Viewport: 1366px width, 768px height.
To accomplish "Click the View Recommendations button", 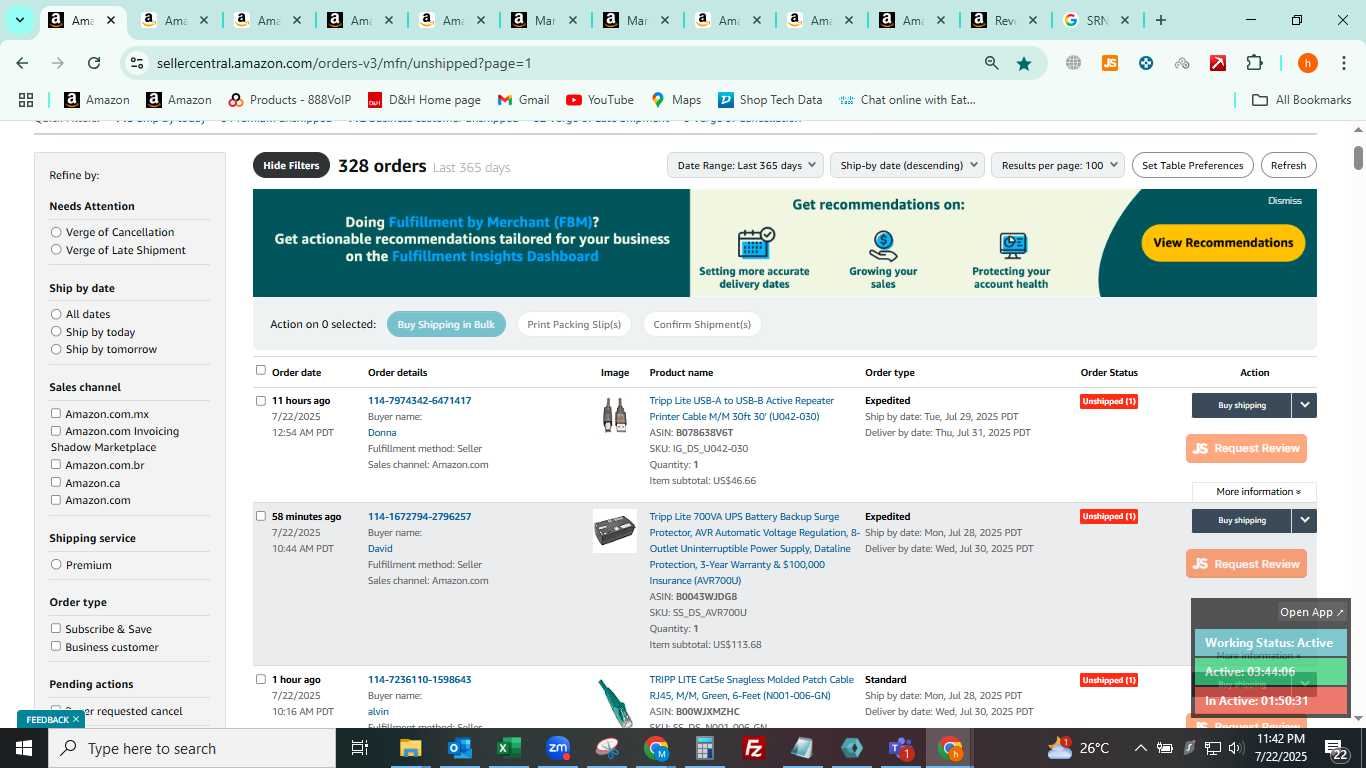I will (1223, 243).
